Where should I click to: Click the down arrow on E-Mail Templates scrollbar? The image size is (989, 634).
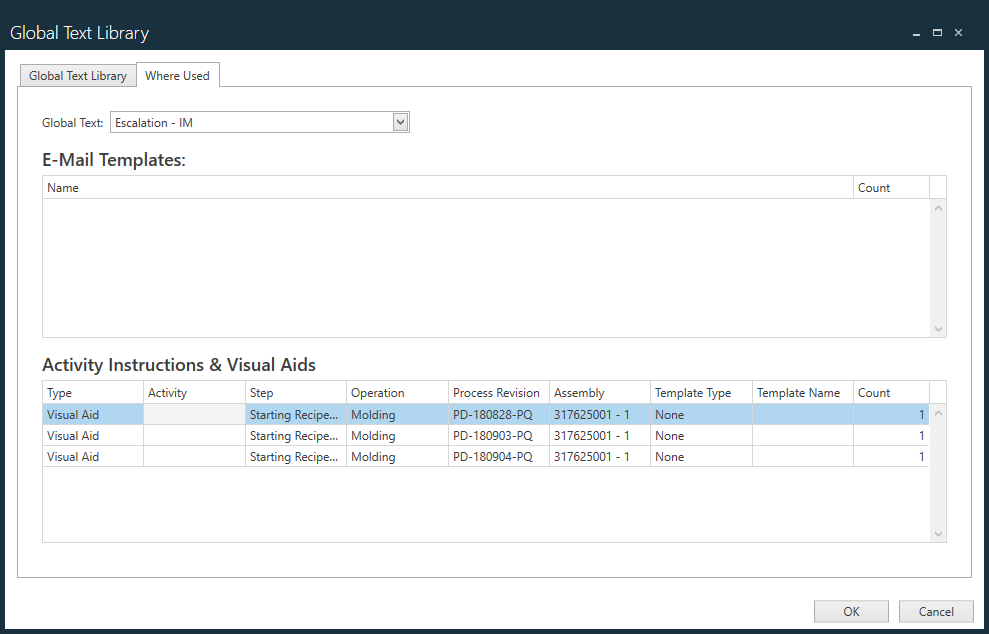click(938, 328)
